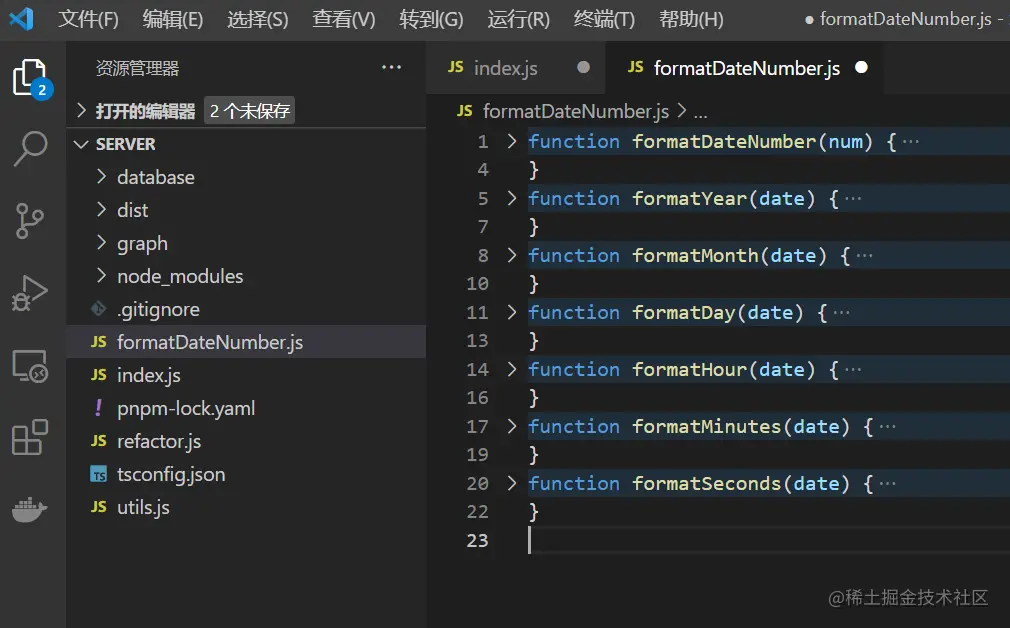Open the Search view icon
Screen dimensions: 1010x628
tap(30, 149)
